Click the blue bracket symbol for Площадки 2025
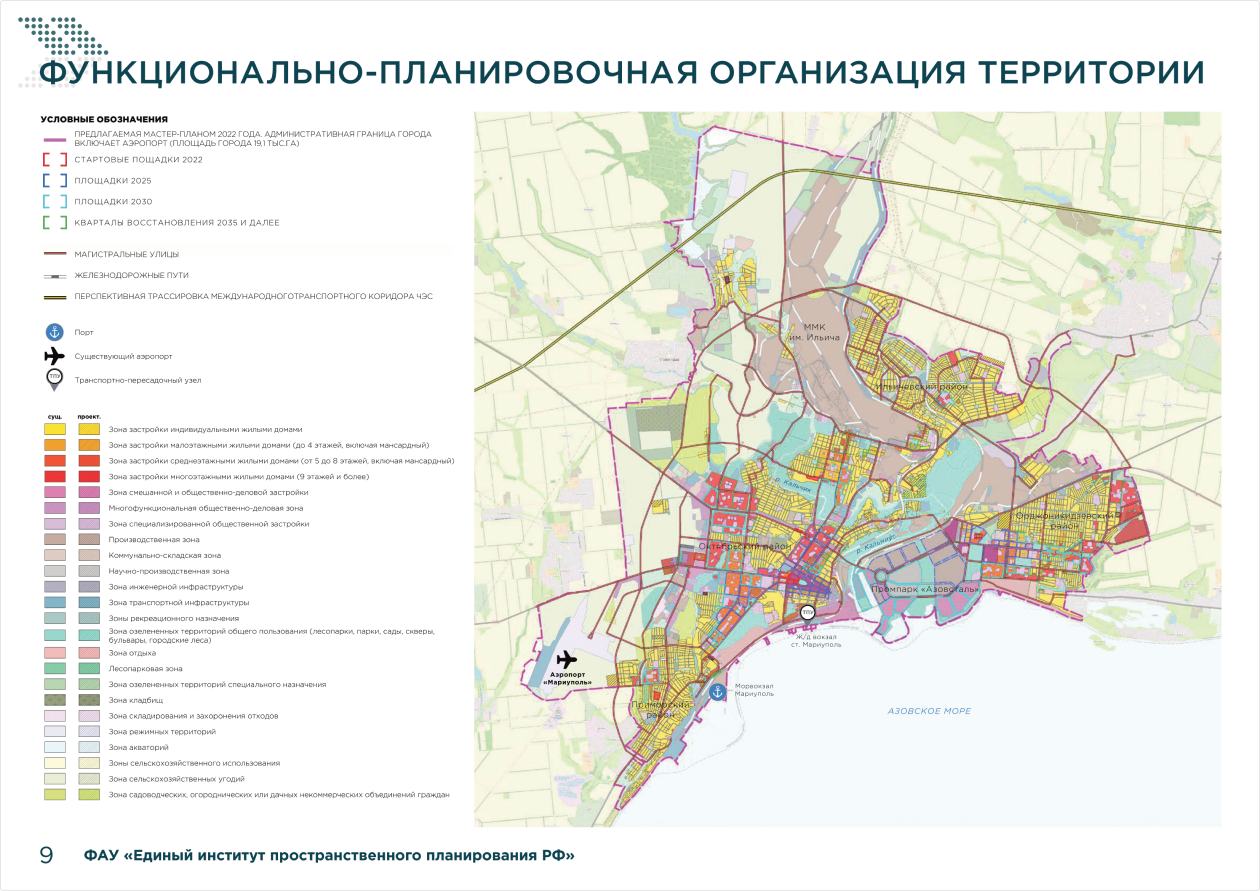 tap(54, 180)
